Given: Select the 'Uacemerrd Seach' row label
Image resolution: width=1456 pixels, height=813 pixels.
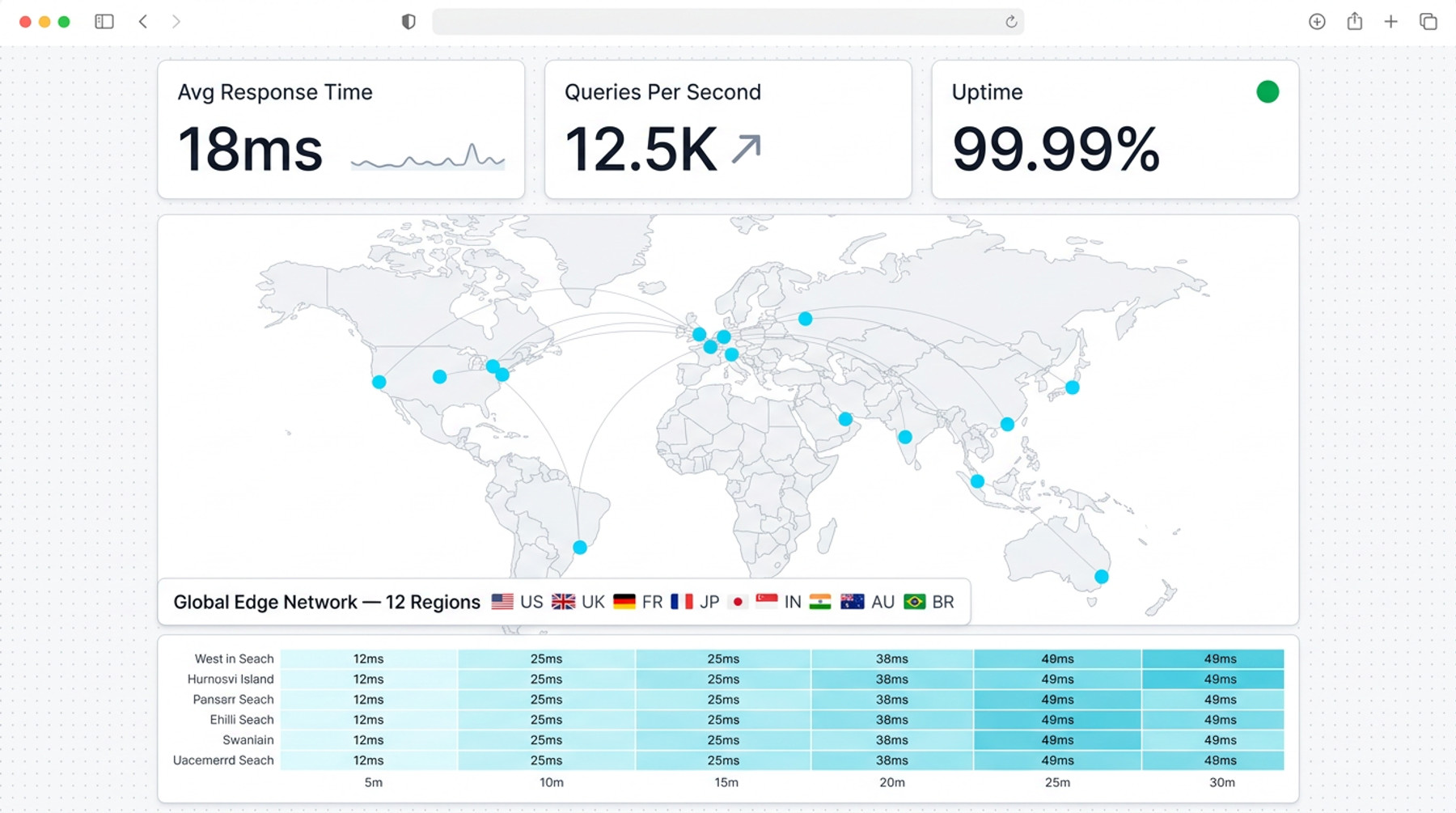Looking at the screenshot, I should tap(223, 760).
